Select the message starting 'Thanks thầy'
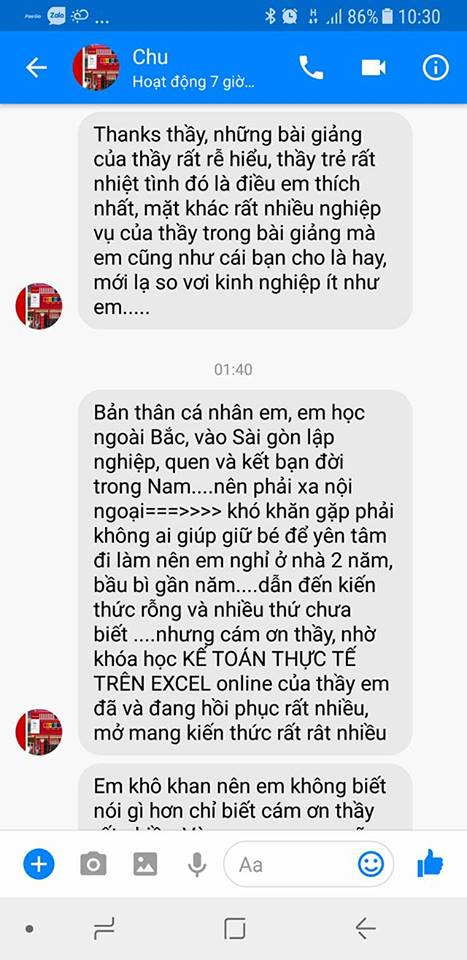This screenshot has height=960, width=467. click(245, 220)
